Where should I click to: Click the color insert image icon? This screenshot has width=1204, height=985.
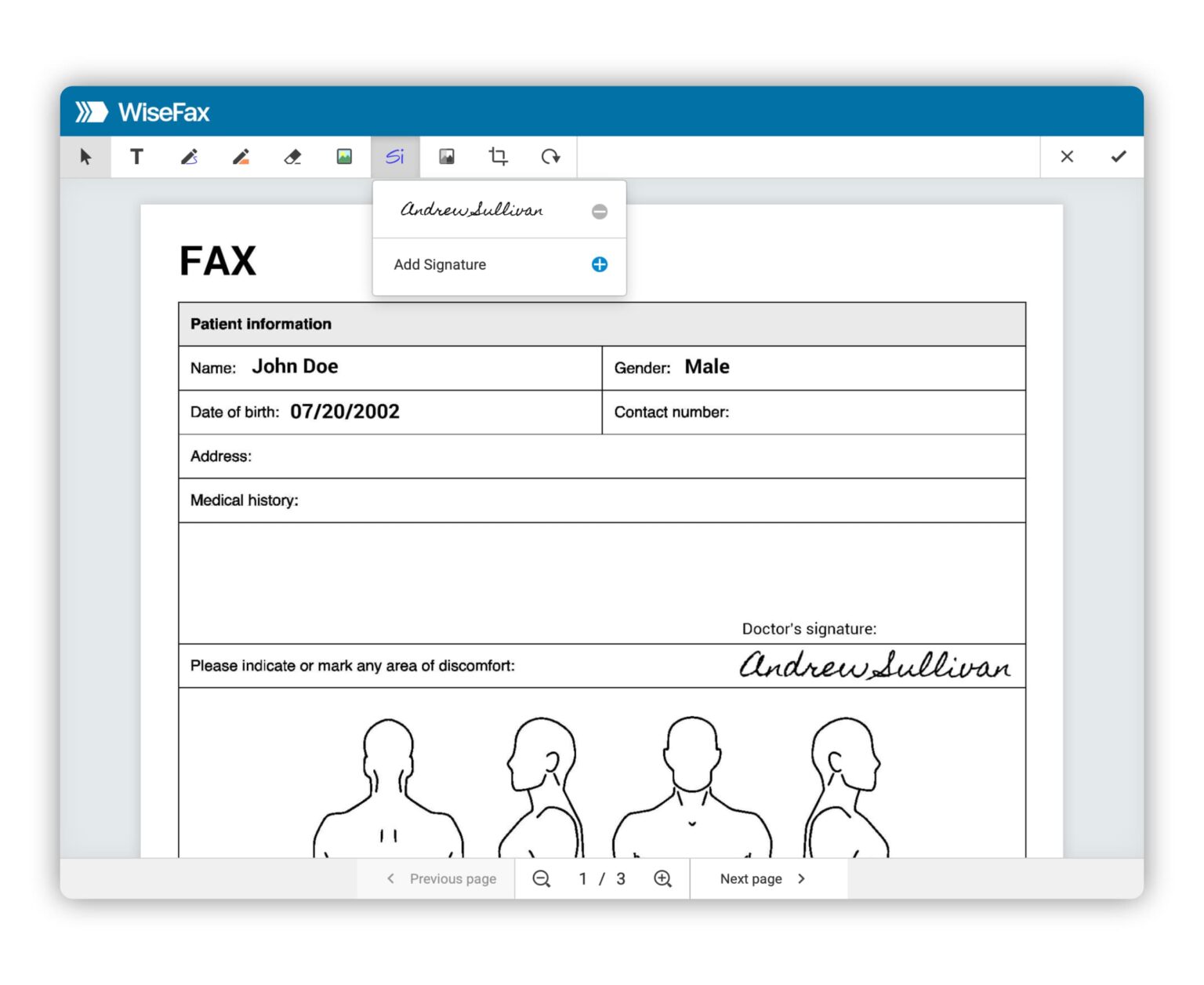[344, 157]
